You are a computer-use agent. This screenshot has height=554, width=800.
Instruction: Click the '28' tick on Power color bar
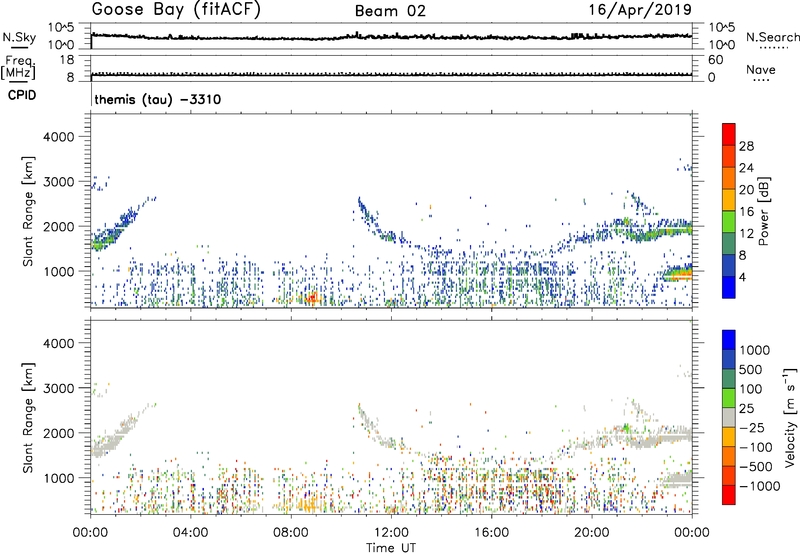(746, 146)
